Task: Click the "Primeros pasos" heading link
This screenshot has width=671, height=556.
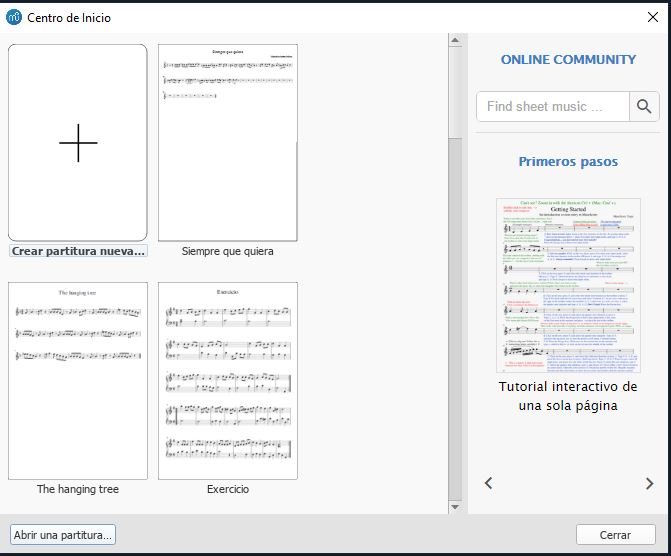Action: coord(568,161)
